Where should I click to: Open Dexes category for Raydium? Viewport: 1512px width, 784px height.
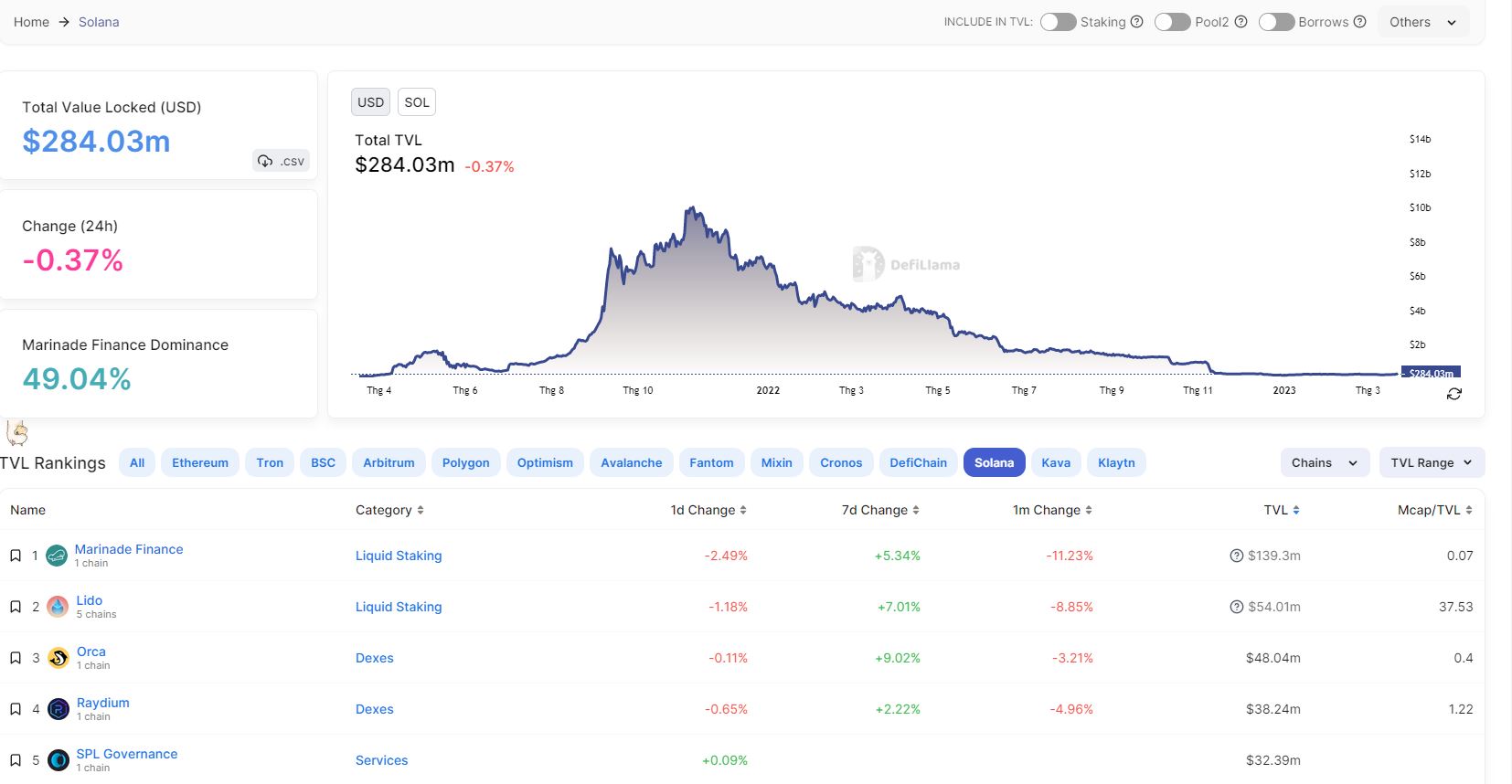coord(375,709)
